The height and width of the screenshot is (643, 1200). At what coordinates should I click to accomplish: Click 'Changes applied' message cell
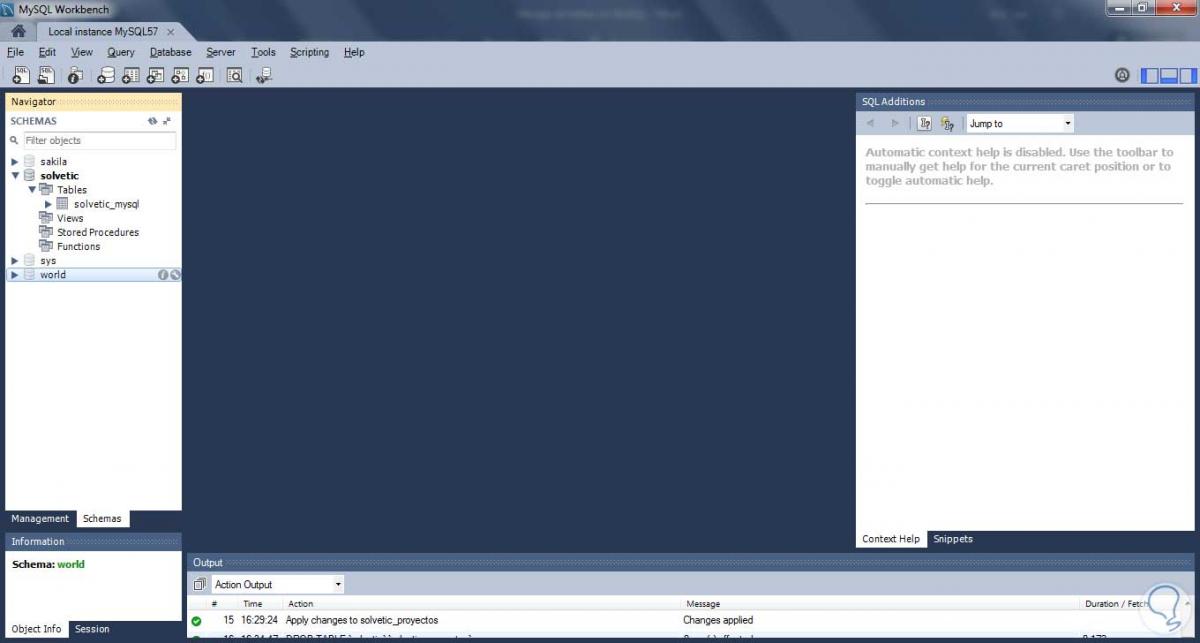(x=718, y=620)
